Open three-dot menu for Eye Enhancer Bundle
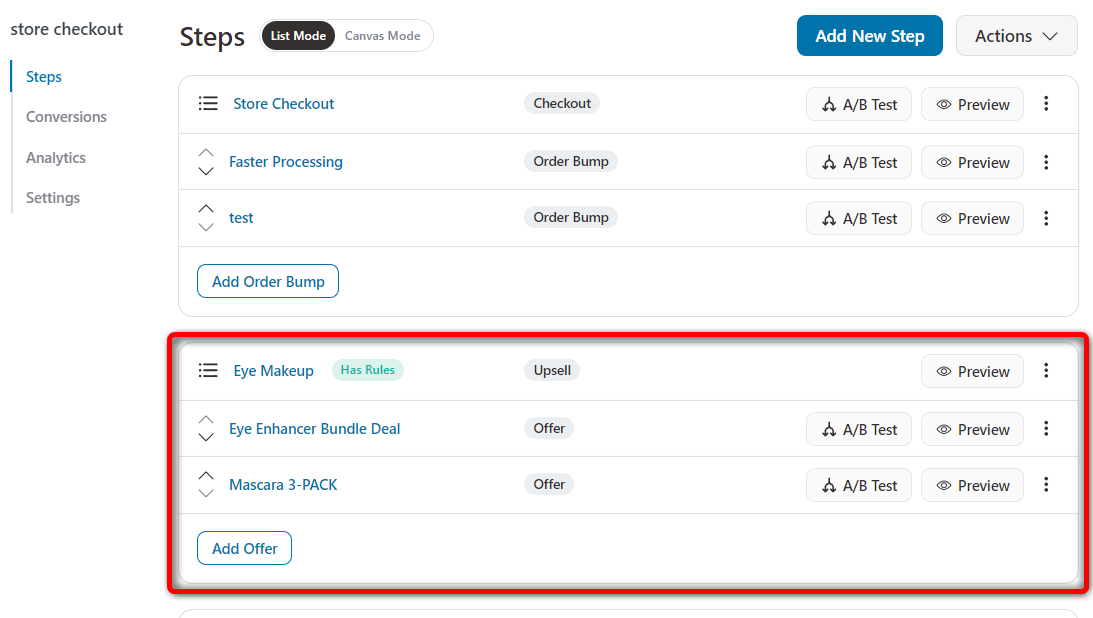 click(x=1046, y=428)
